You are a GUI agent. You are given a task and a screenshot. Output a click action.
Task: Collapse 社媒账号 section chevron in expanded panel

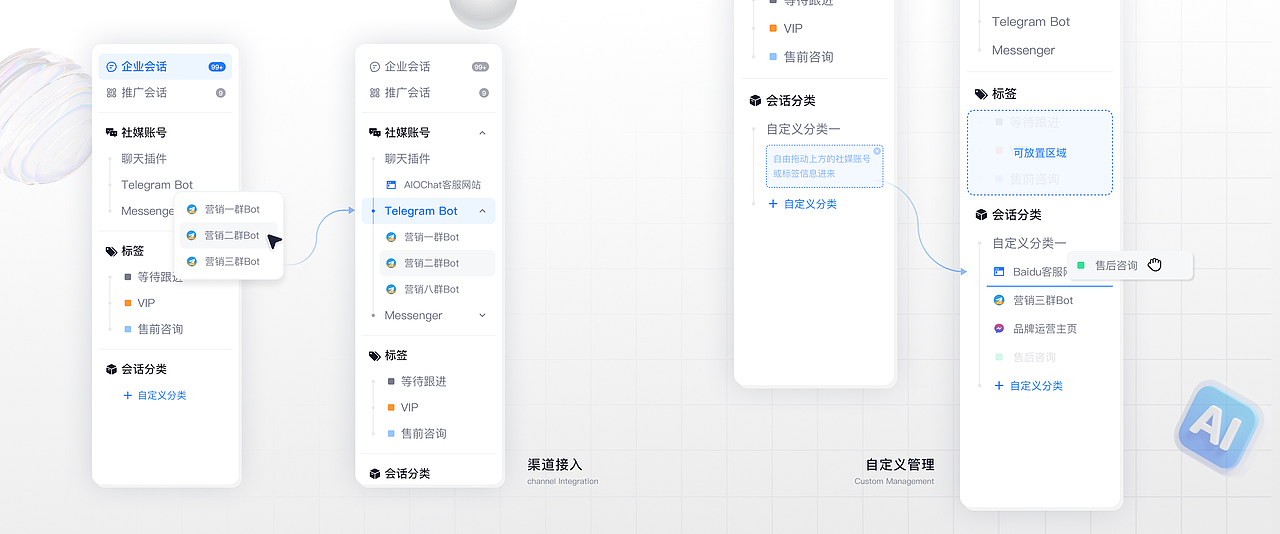click(x=483, y=133)
